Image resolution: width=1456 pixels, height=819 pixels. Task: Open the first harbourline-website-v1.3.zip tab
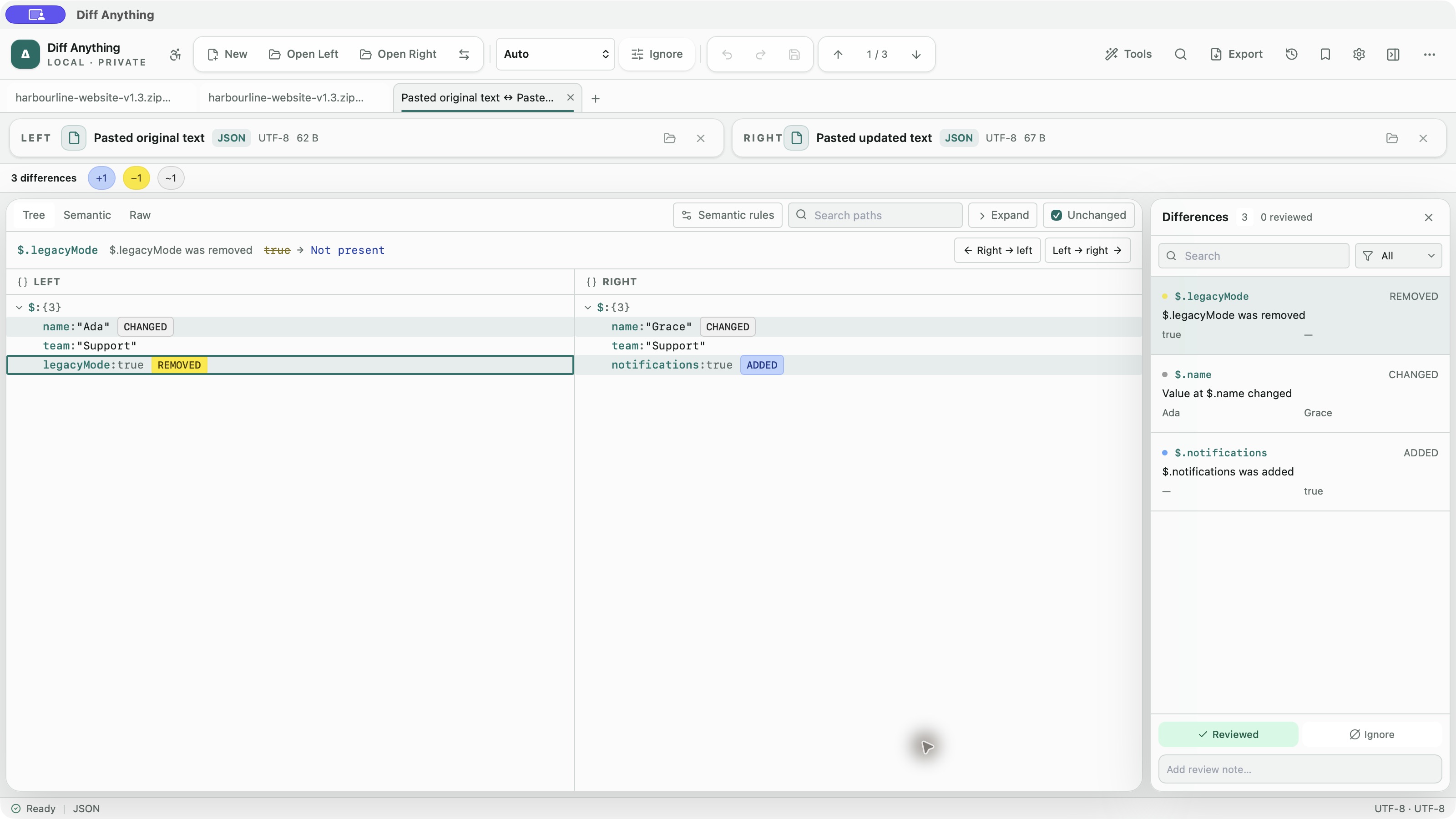[93, 98]
